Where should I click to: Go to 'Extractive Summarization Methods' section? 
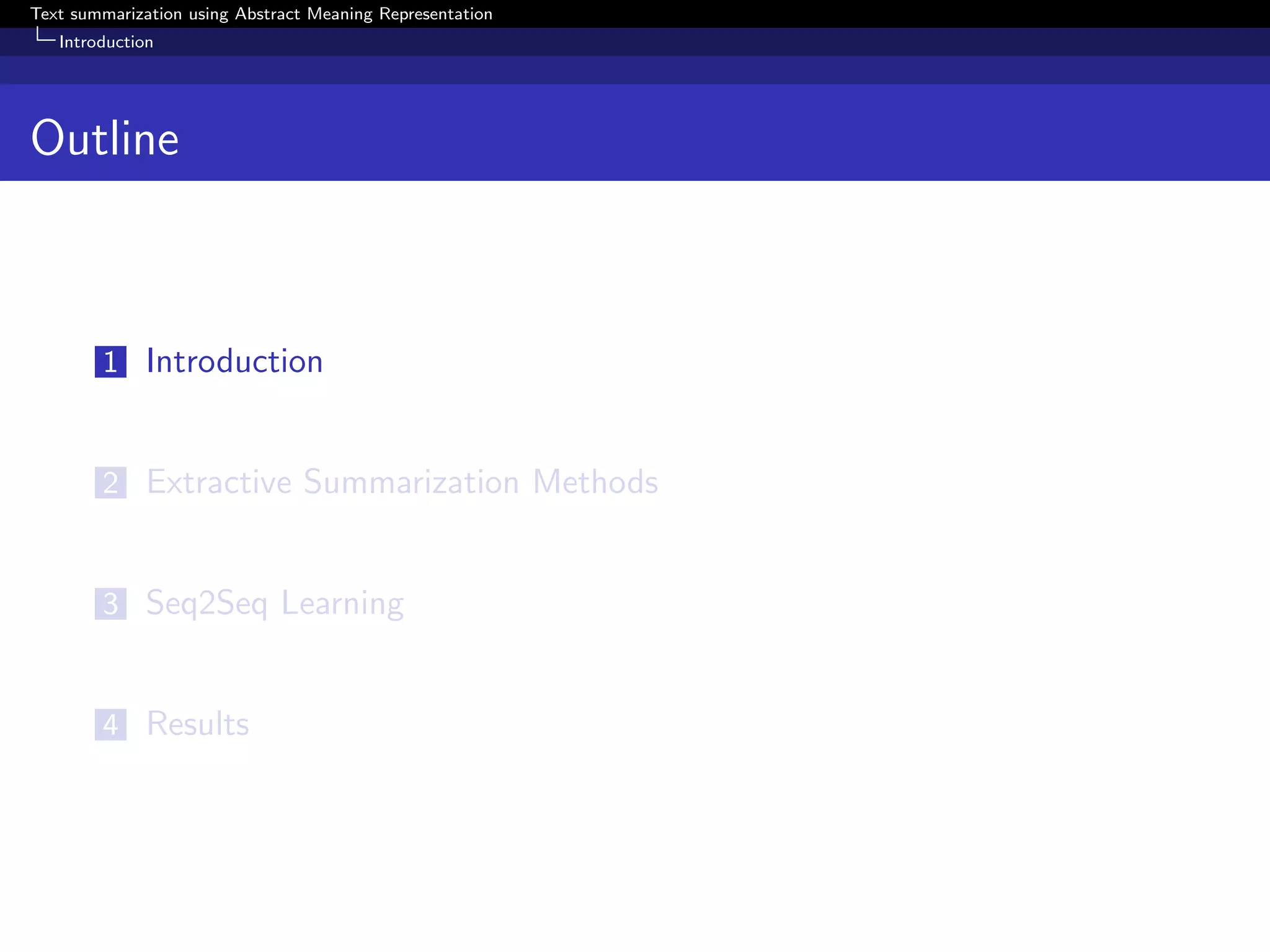click(402, 482)
